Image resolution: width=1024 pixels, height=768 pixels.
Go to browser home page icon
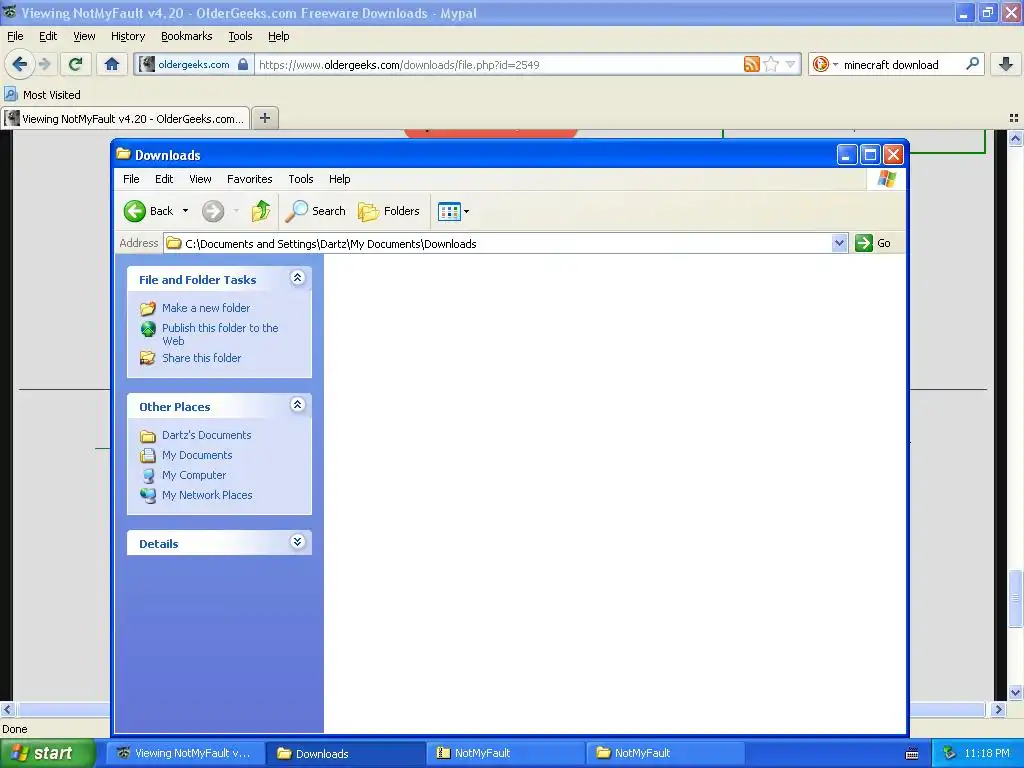(x=112, y=64)
